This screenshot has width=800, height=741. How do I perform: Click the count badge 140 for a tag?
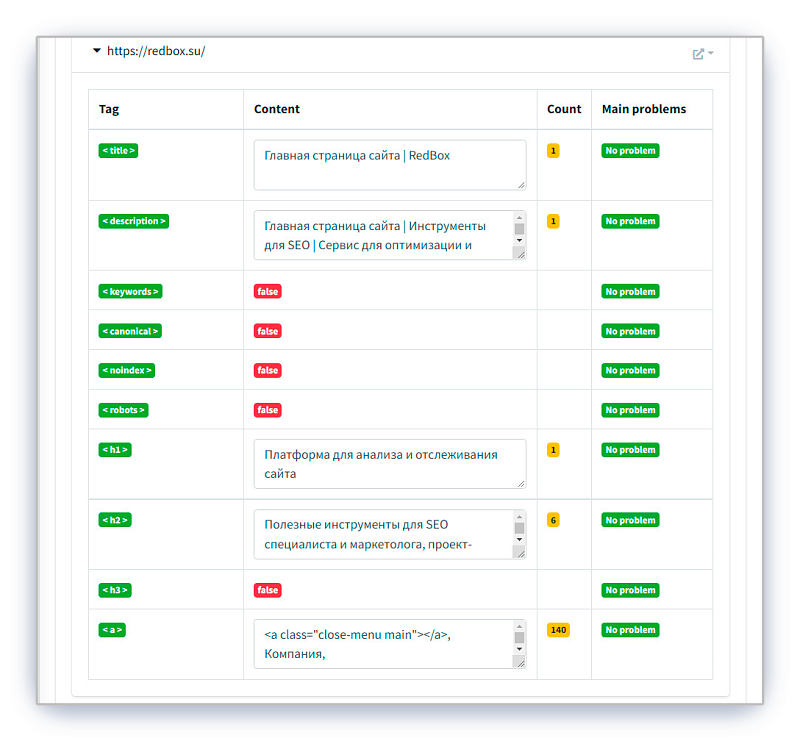tap(558, 630)
